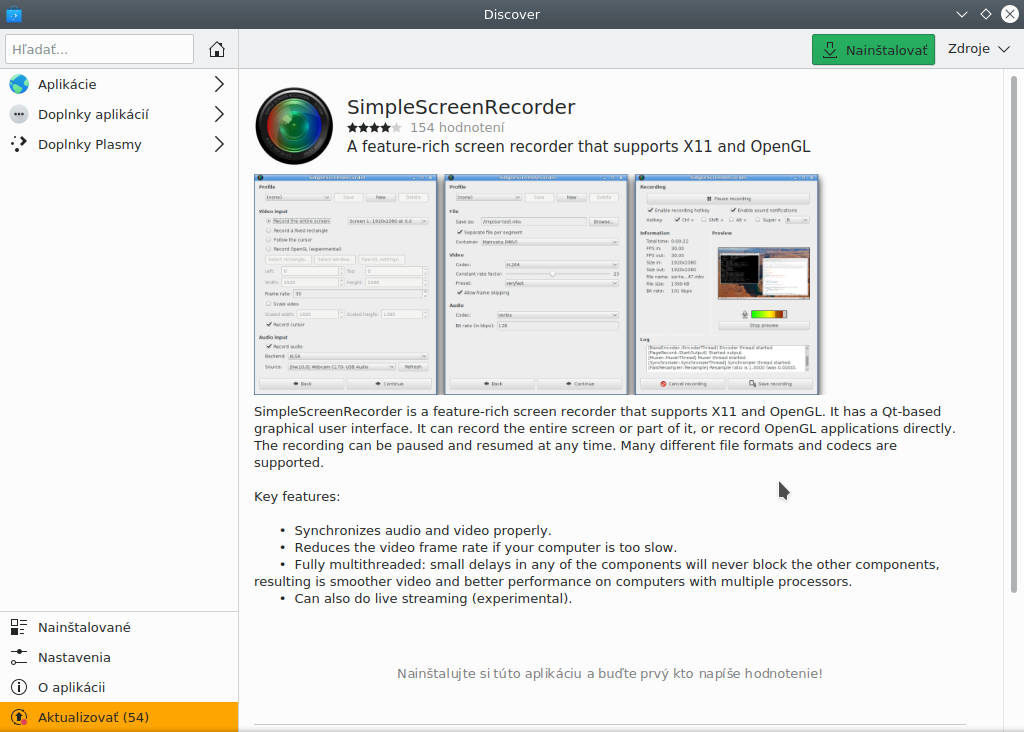Click the Doplnky Plasmy icon
The width and height of the screenshot is (1024, 732).
click(x=19, y=144)
